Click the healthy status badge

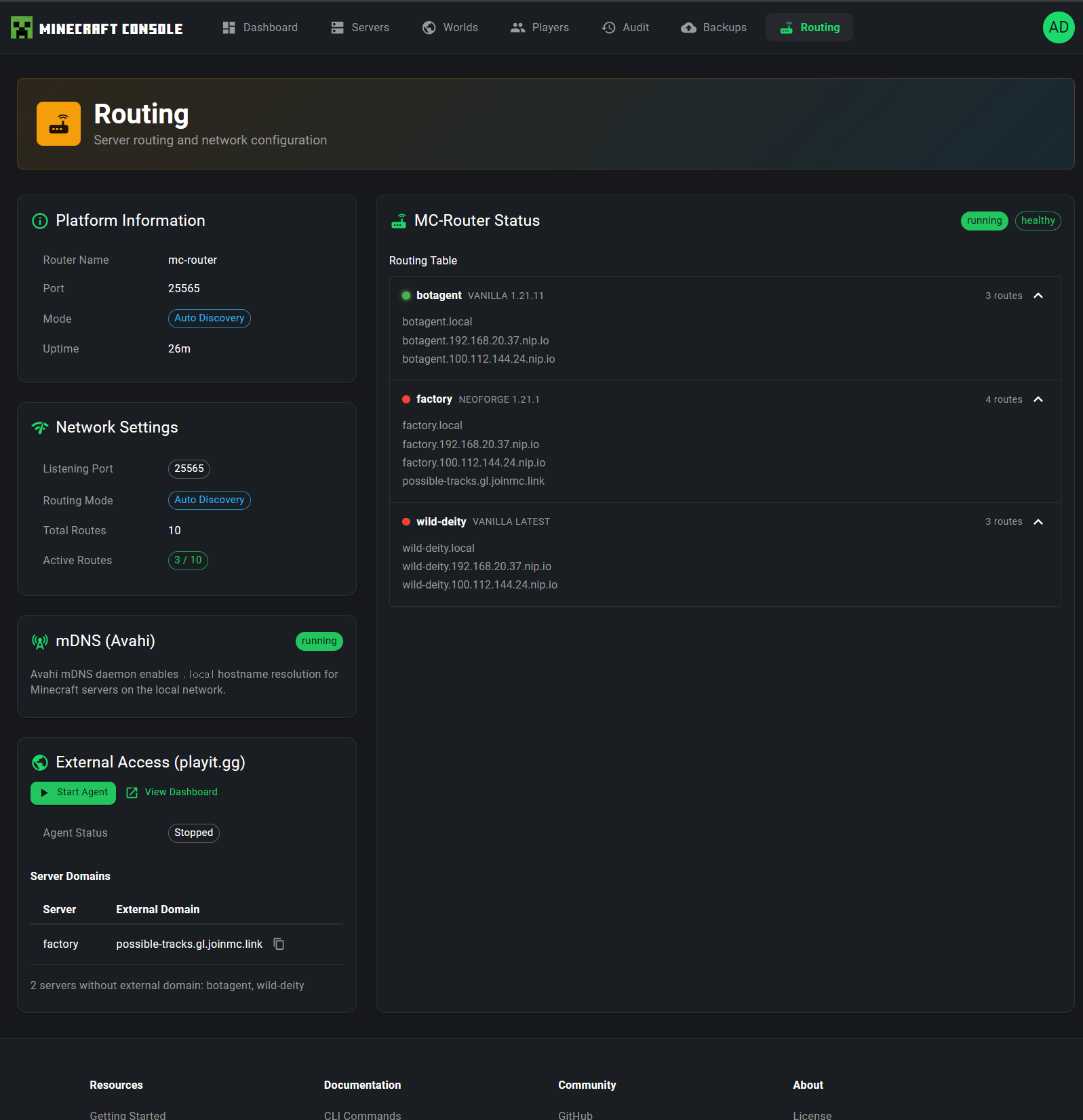(1038, 221)
